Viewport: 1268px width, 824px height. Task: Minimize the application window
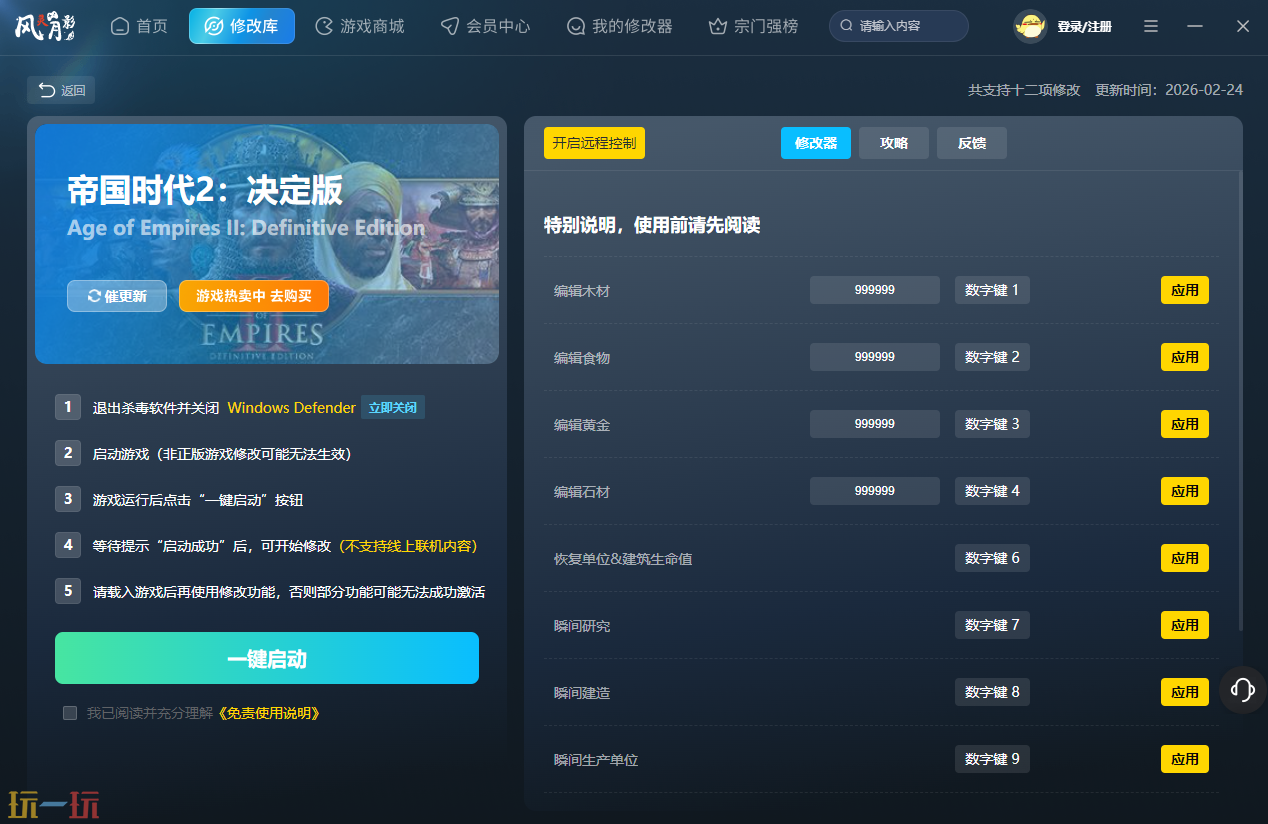click(1195, 26)
